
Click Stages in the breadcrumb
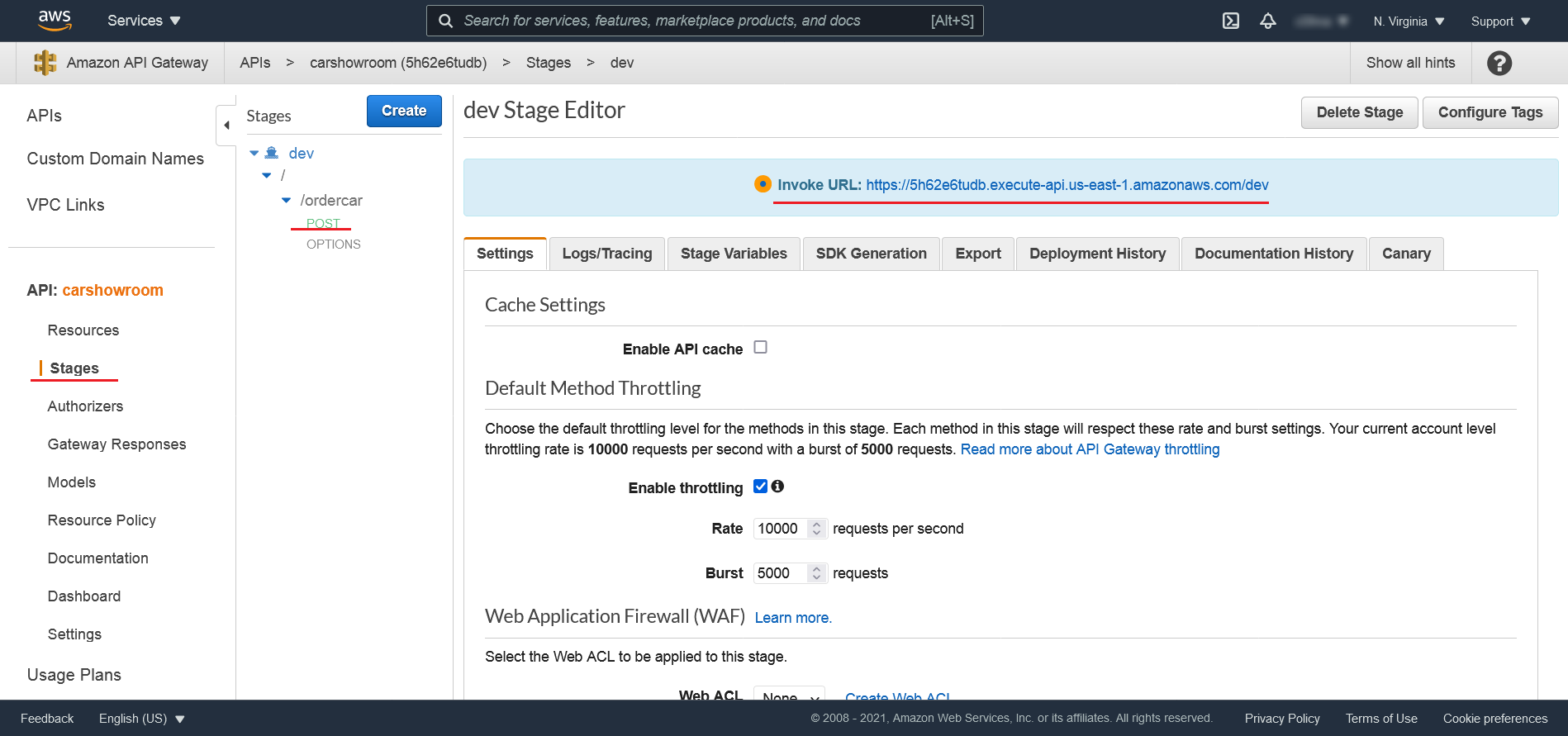click(549, 63)
